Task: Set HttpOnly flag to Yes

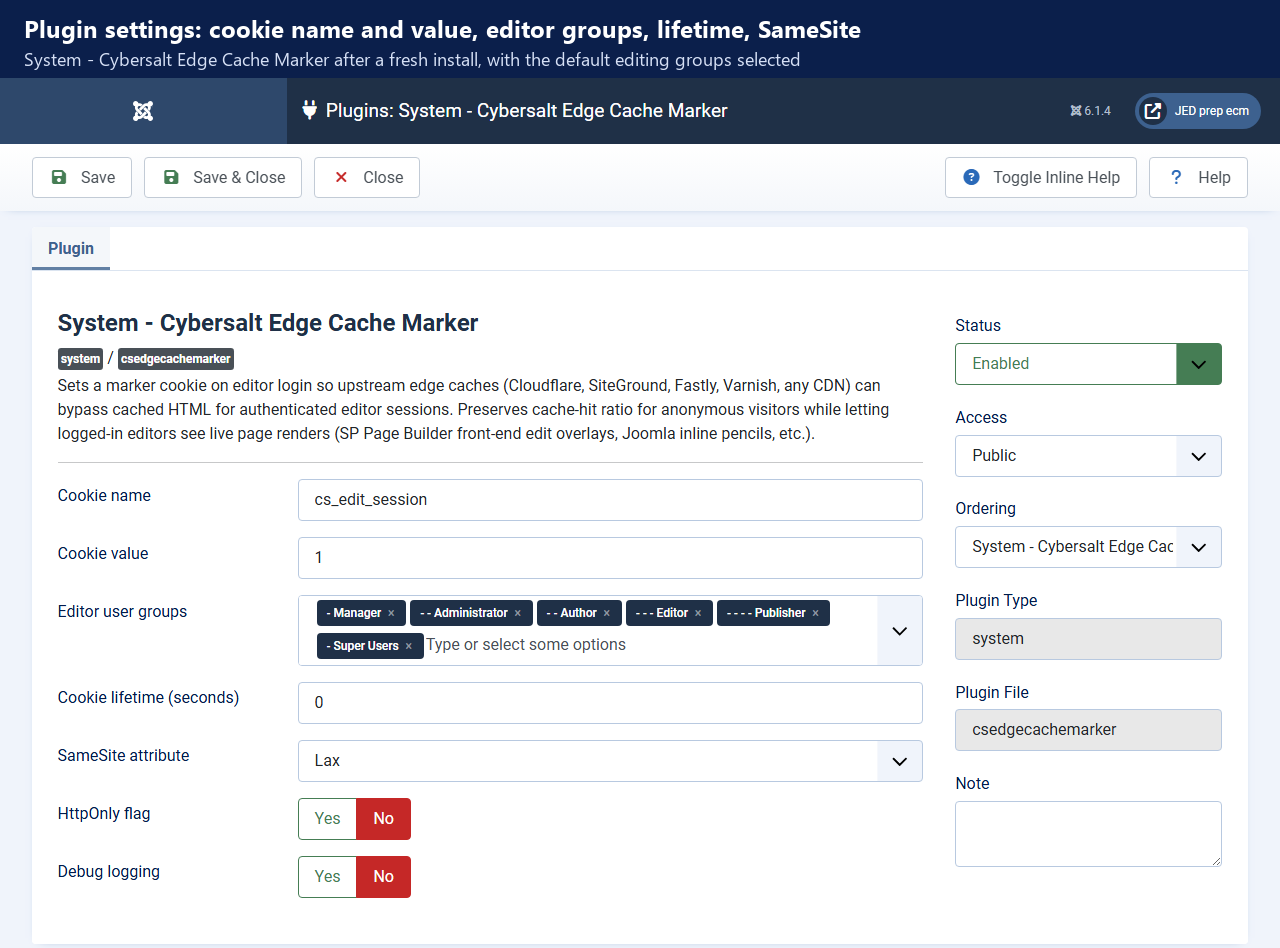Action: [x=328, y=819]
